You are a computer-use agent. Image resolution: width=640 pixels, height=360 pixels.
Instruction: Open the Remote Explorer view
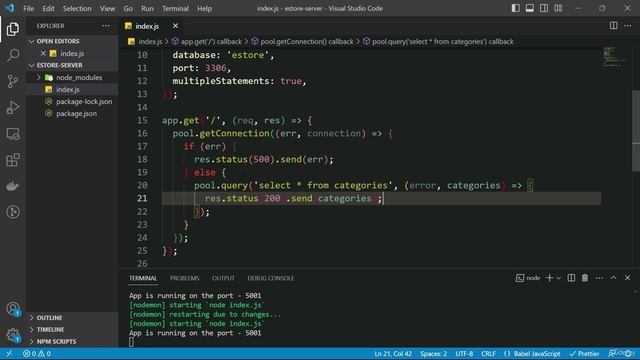[x=13, y=134]
